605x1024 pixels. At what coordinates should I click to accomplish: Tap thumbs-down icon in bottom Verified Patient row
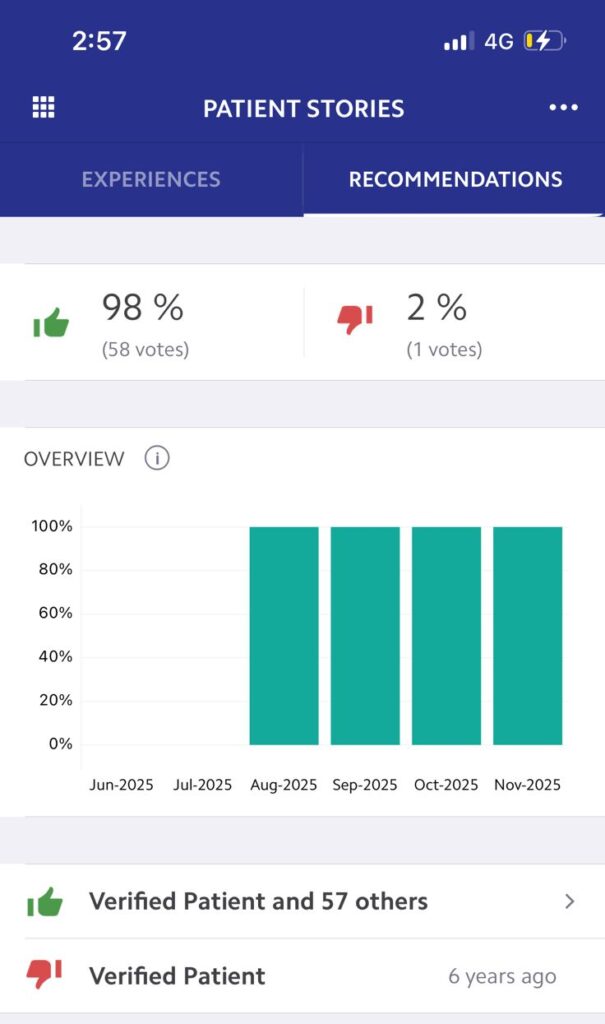coord(45,975)
